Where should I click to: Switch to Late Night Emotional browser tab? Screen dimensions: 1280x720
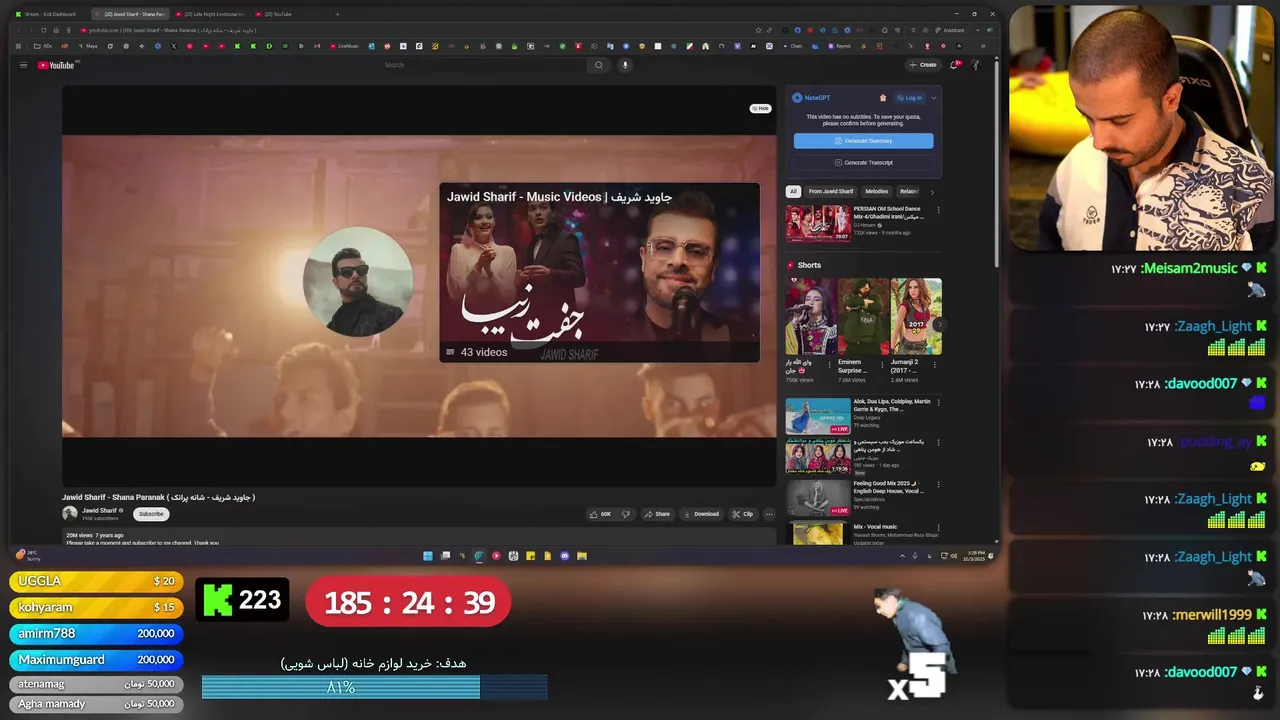click(x=210, y=14)
